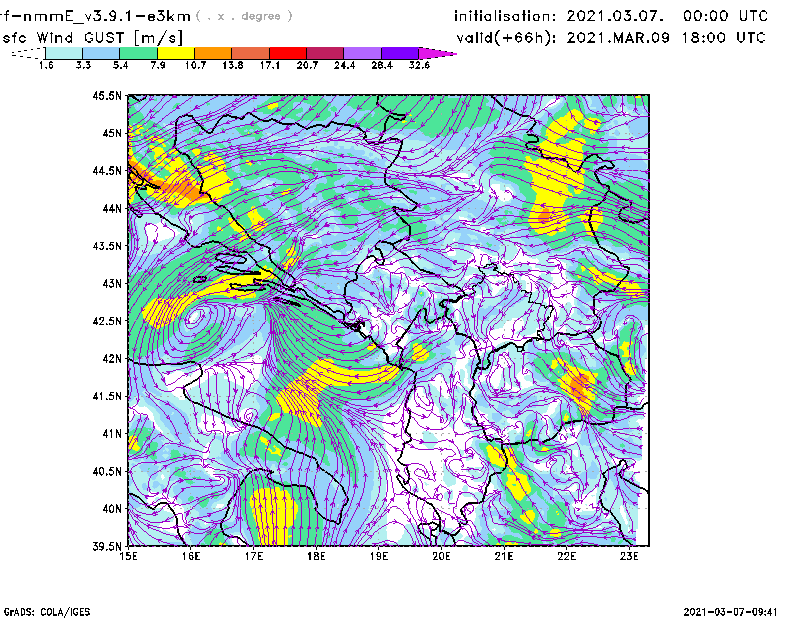Image resolution: width=800 pixels, height=618 pixels.
Task: Click the '17.1' colorbar value
Action: [270, 65]
